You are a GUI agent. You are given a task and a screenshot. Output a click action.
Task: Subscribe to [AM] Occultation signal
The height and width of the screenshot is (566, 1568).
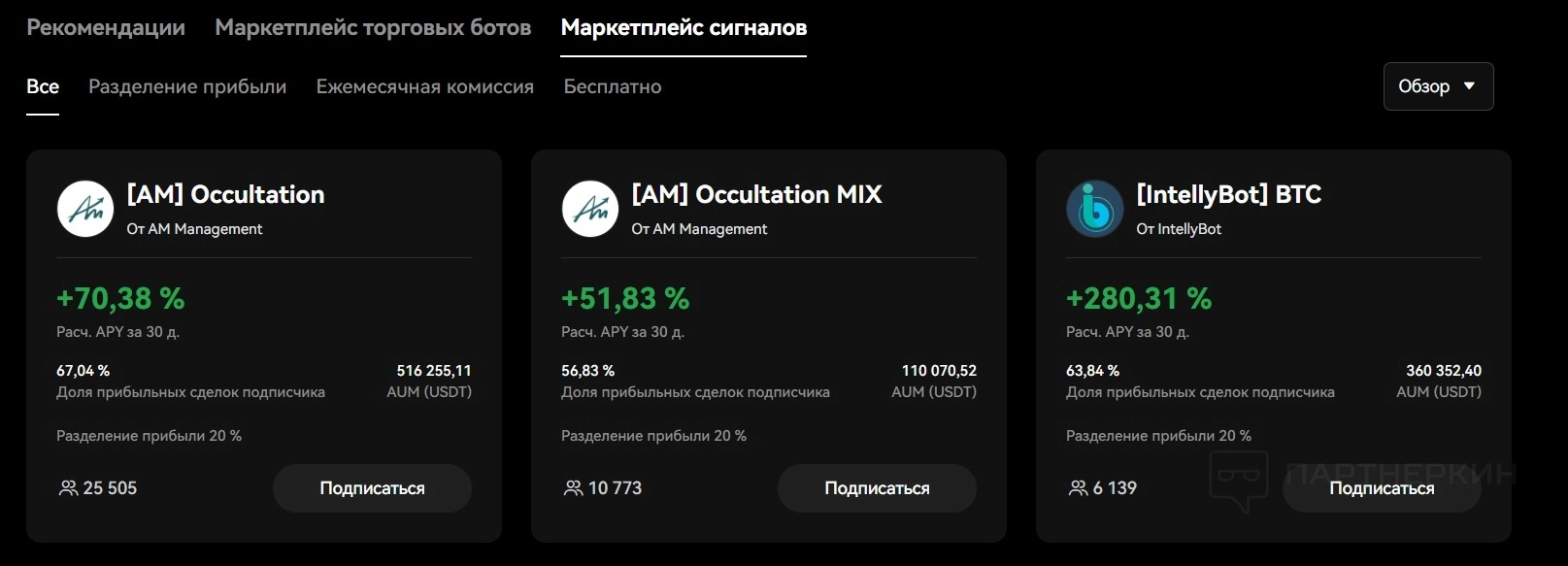pos(372,488)
